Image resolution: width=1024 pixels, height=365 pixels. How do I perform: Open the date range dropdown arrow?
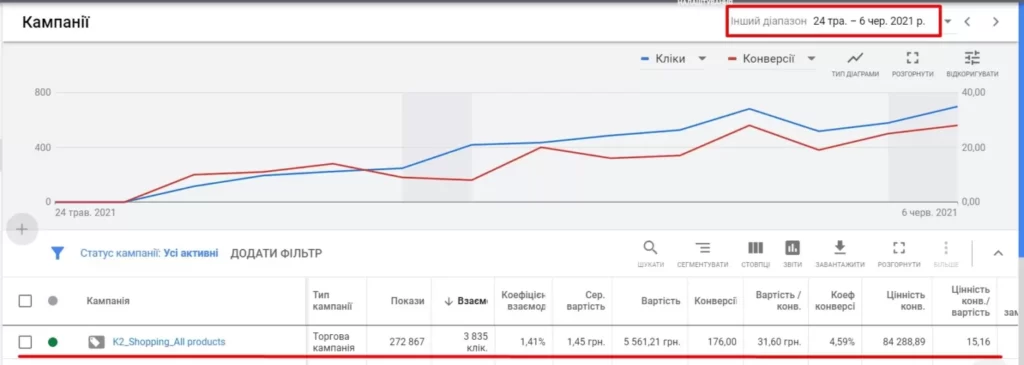pos(948,22)
